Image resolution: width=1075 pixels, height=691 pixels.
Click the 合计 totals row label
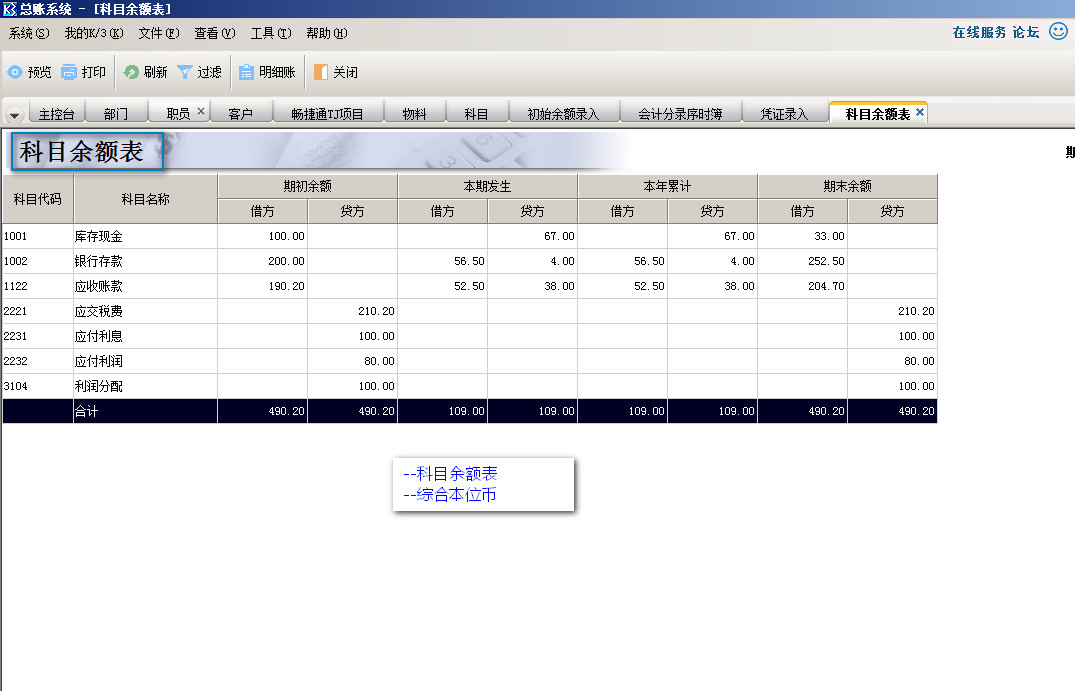pos(87,411)
